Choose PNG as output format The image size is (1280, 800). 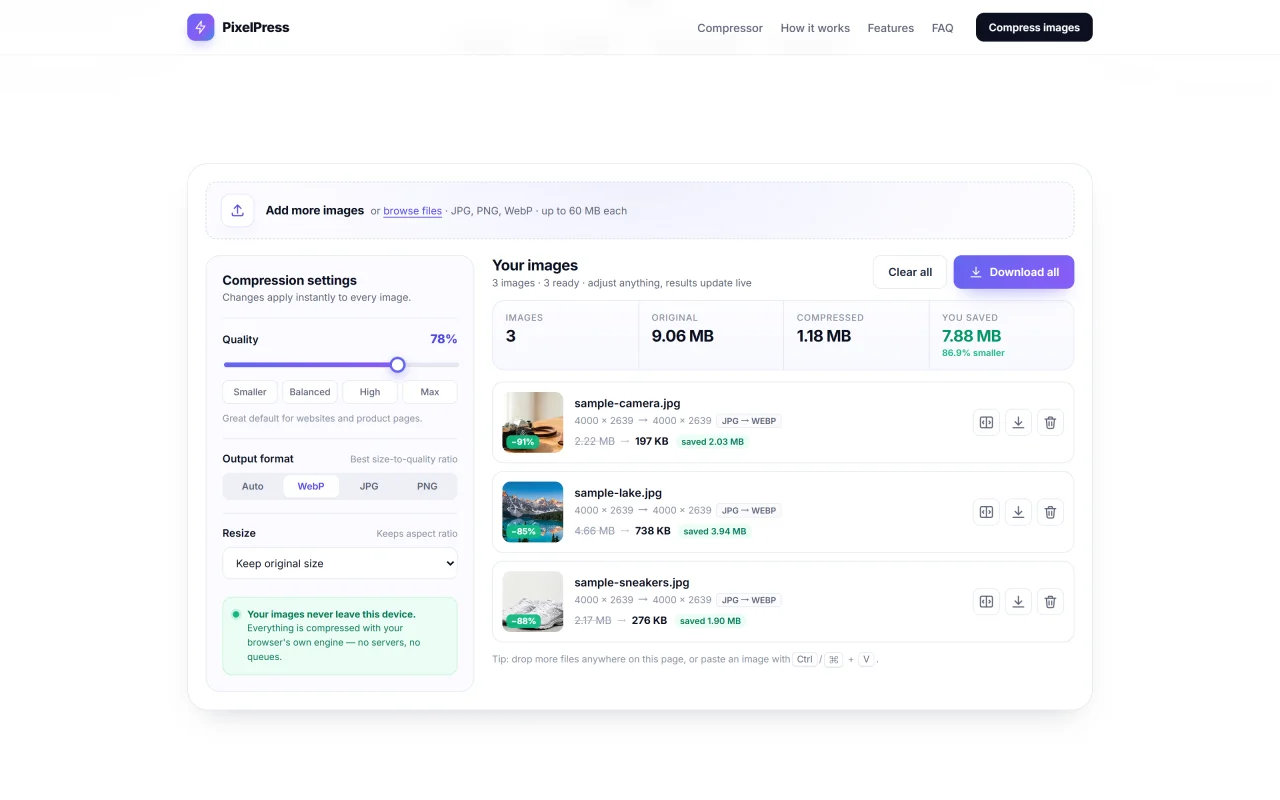[427, 486]
